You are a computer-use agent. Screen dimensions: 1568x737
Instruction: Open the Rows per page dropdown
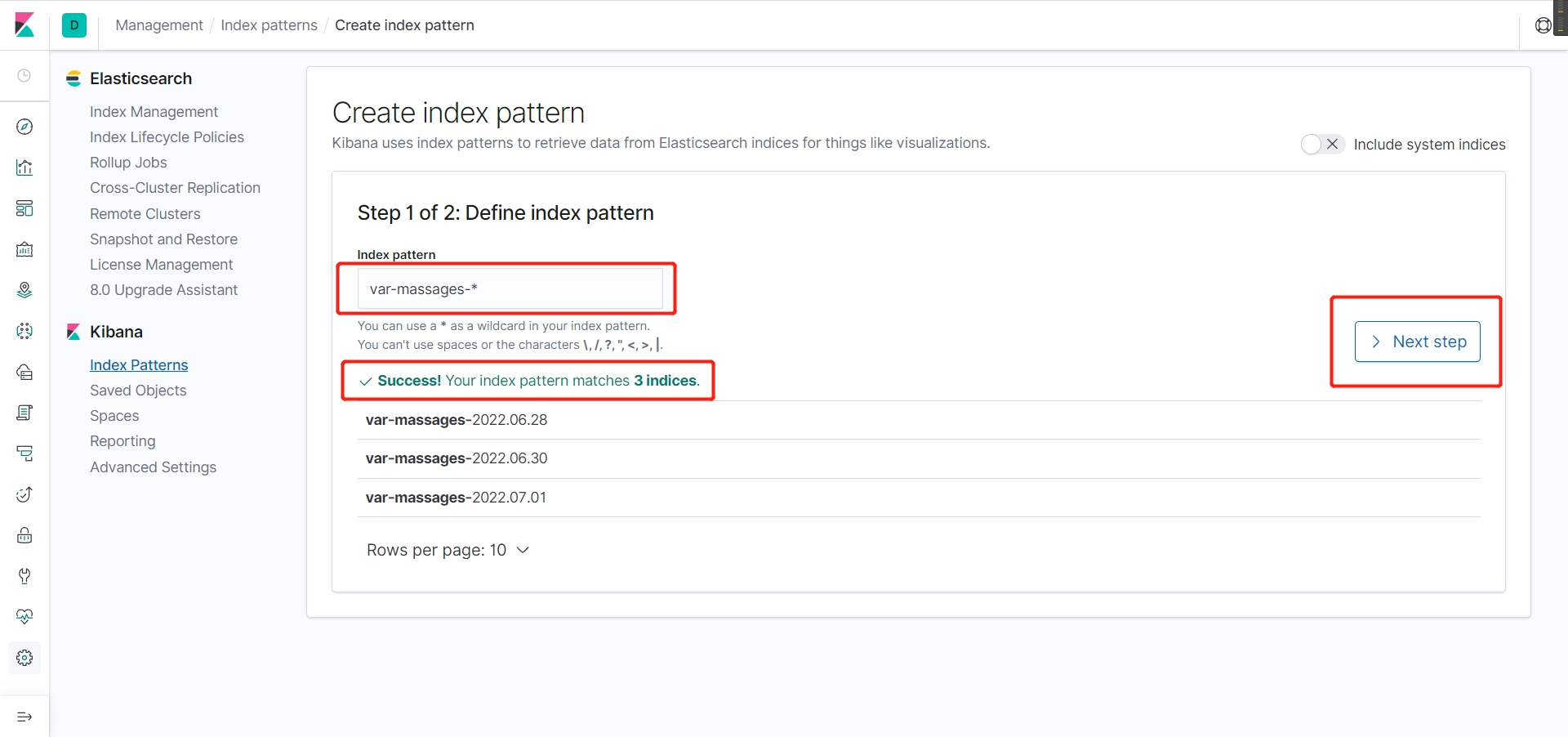448,550
